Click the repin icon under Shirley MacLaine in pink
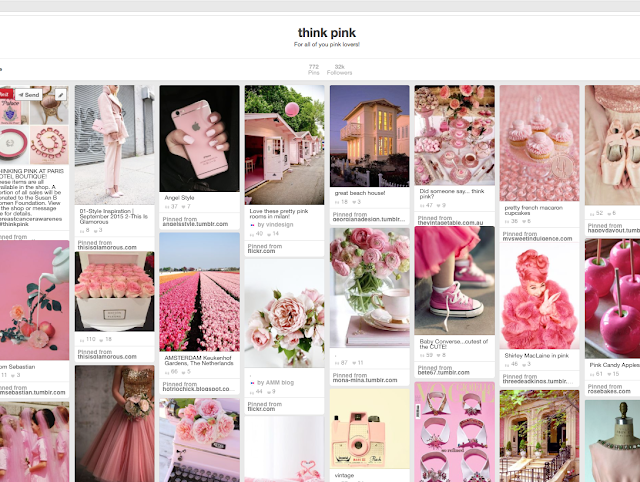 click(x=507, y=364)
